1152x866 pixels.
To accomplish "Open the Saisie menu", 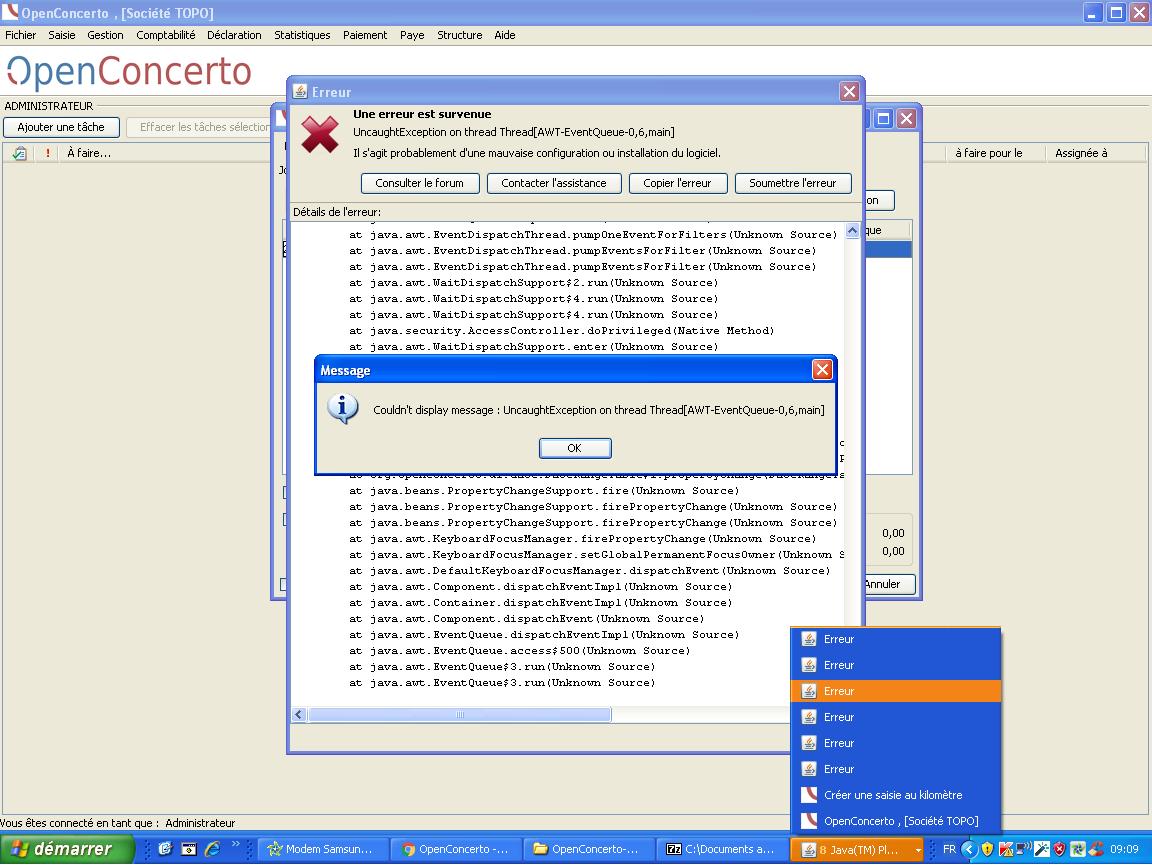I will pos(62,35).
